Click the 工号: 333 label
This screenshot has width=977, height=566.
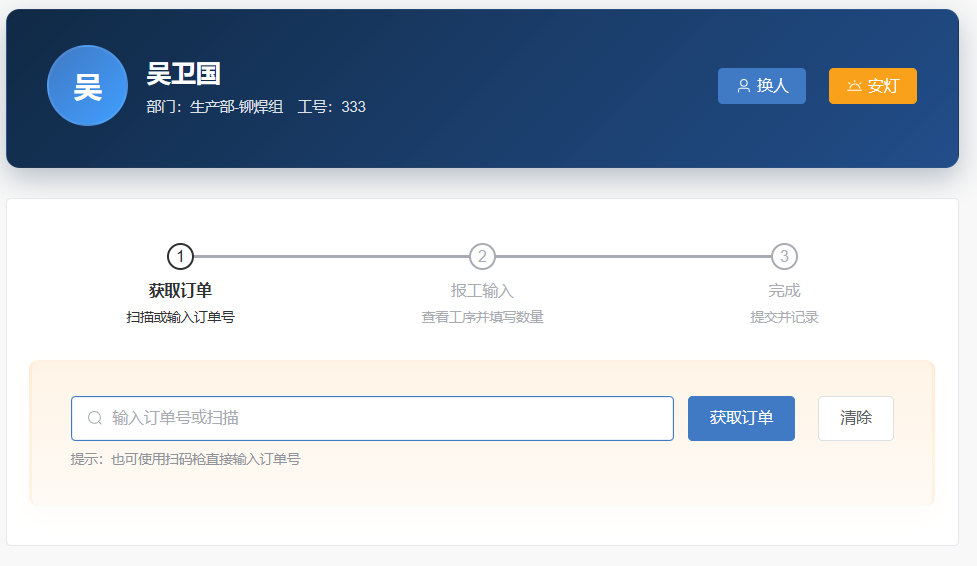tap(331, 106)
